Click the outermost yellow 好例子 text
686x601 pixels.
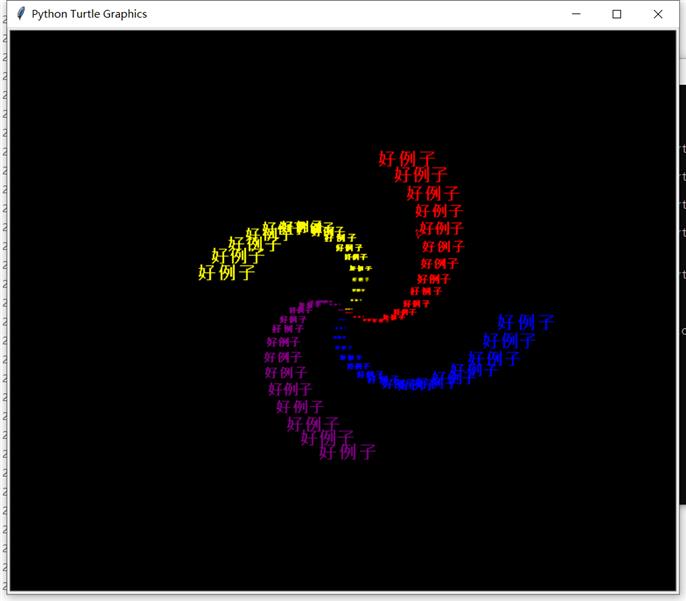[227, 272]
